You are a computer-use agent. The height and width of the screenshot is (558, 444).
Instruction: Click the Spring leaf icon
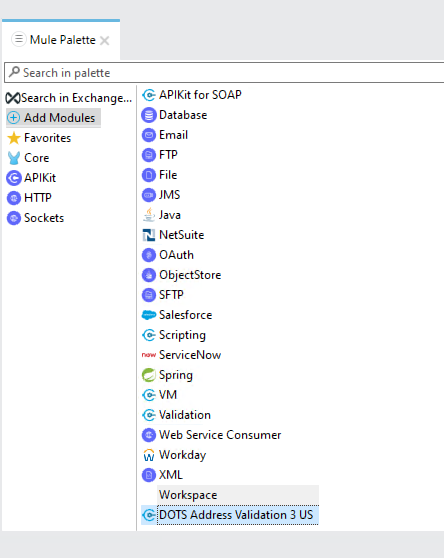[149, 375]
